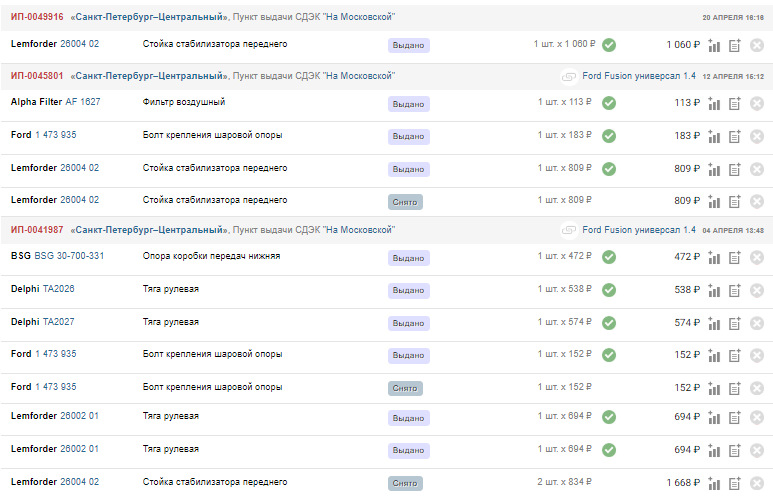Open order ИП-0045801 link
773x497 pixels.
[x=37, y=76]
